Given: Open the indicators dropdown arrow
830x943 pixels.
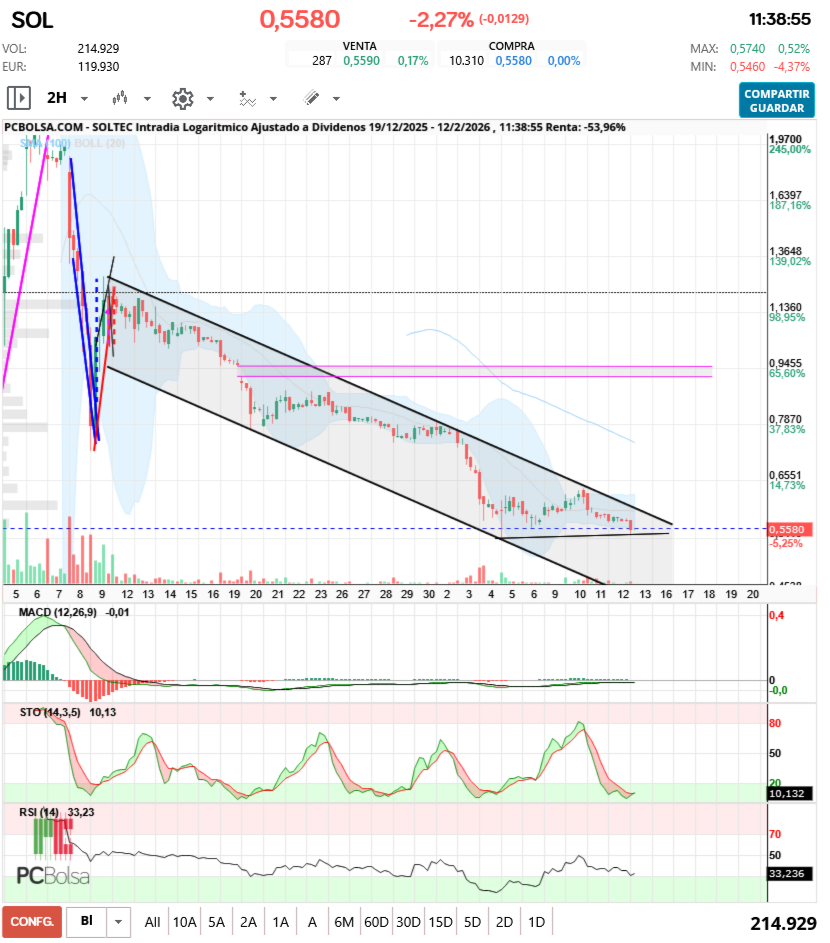Looking at the screenshot, I should (x=273, y=99).
